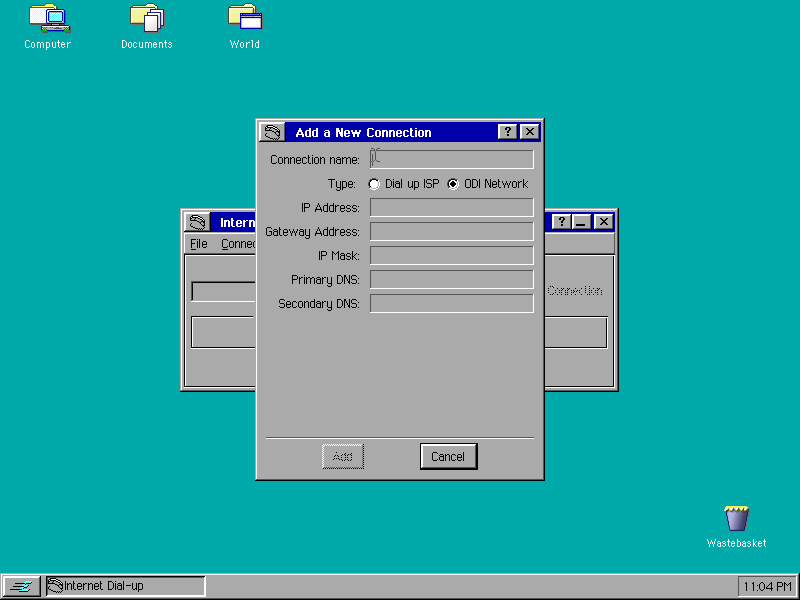Click into the Secondary DNS field

452,304
